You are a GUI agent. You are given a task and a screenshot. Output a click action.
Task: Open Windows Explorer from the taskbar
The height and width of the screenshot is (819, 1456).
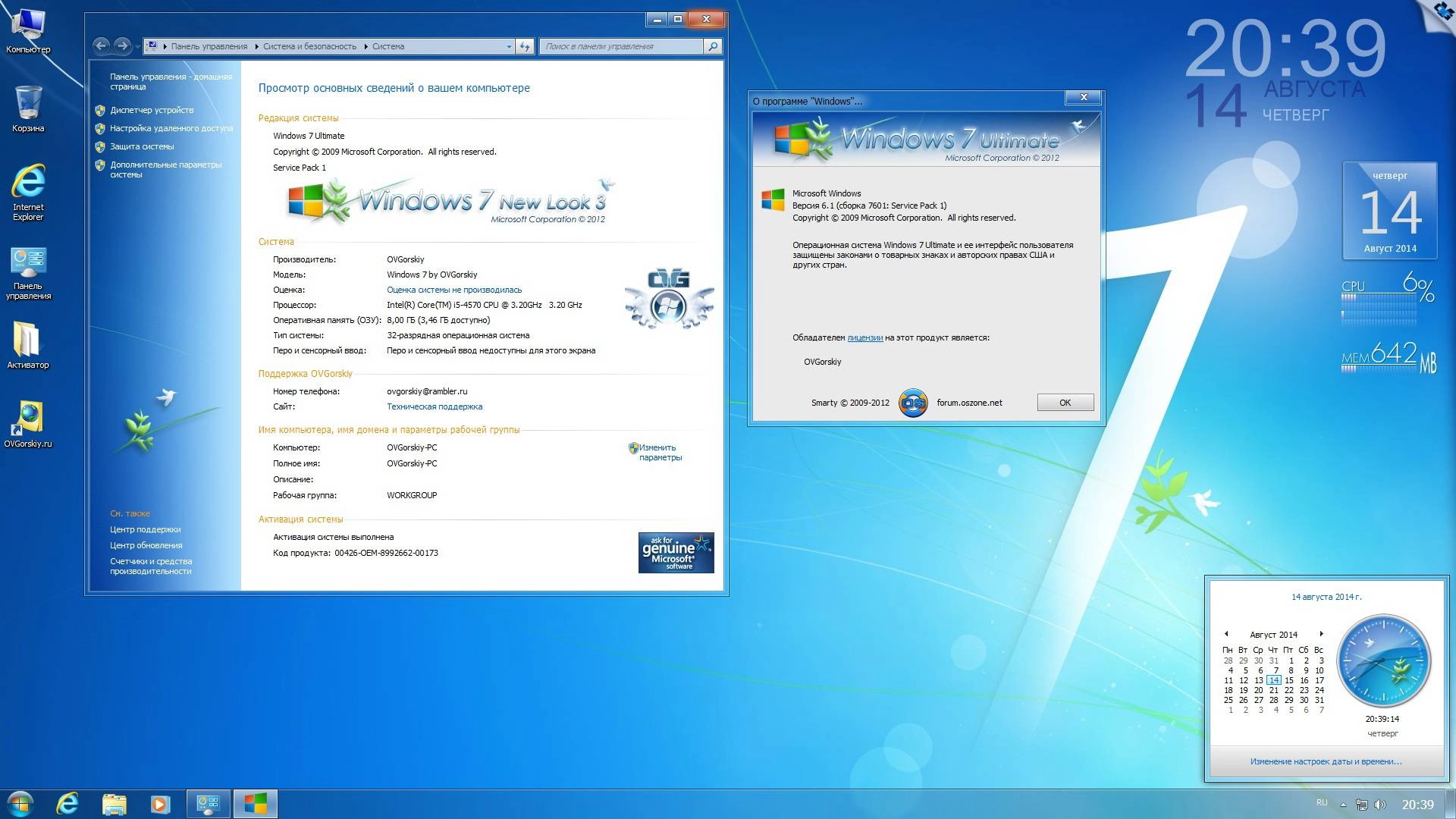(x=114, y=804)
